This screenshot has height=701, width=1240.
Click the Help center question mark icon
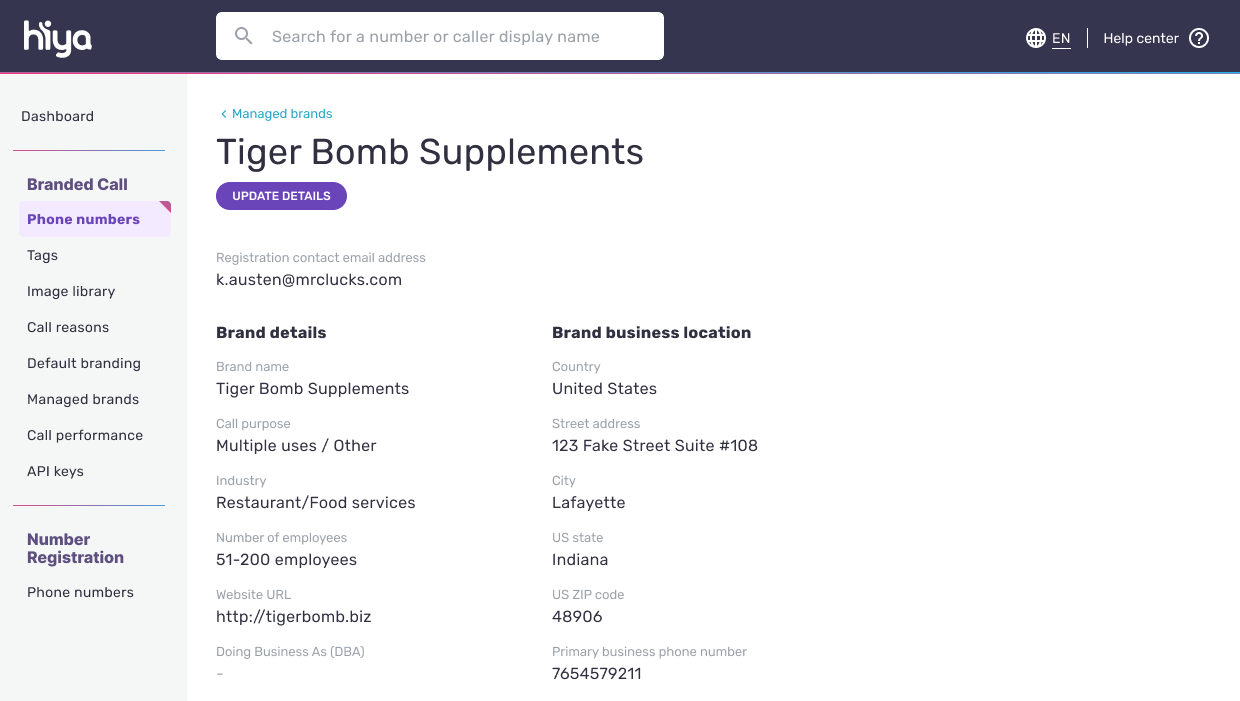(1199, 38)
